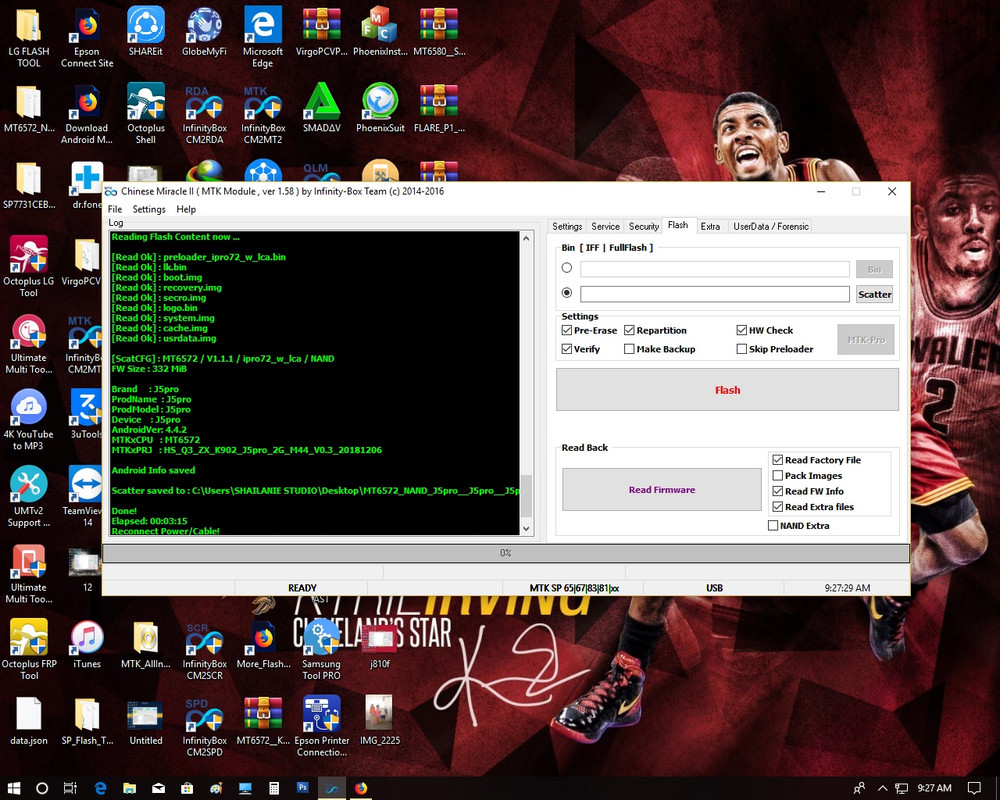Select the Bin file radio button
Screen dimensions: 1000x800
click(566, 268)
